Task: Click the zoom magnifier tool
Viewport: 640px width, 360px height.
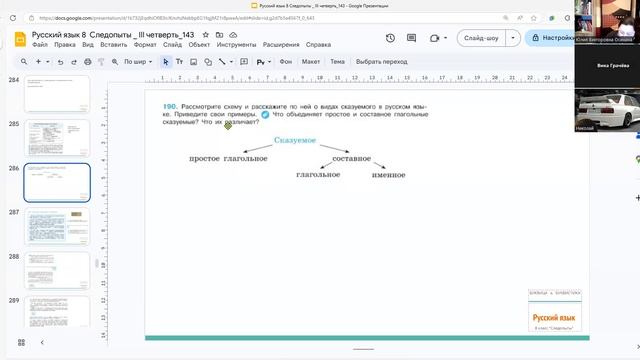Action: point(115,62)
